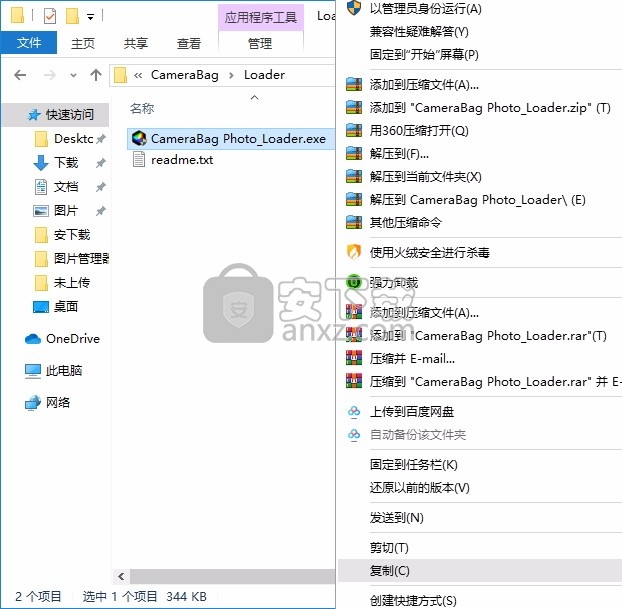Click the admin shield icon in context menu

click(x=354, y=7)
